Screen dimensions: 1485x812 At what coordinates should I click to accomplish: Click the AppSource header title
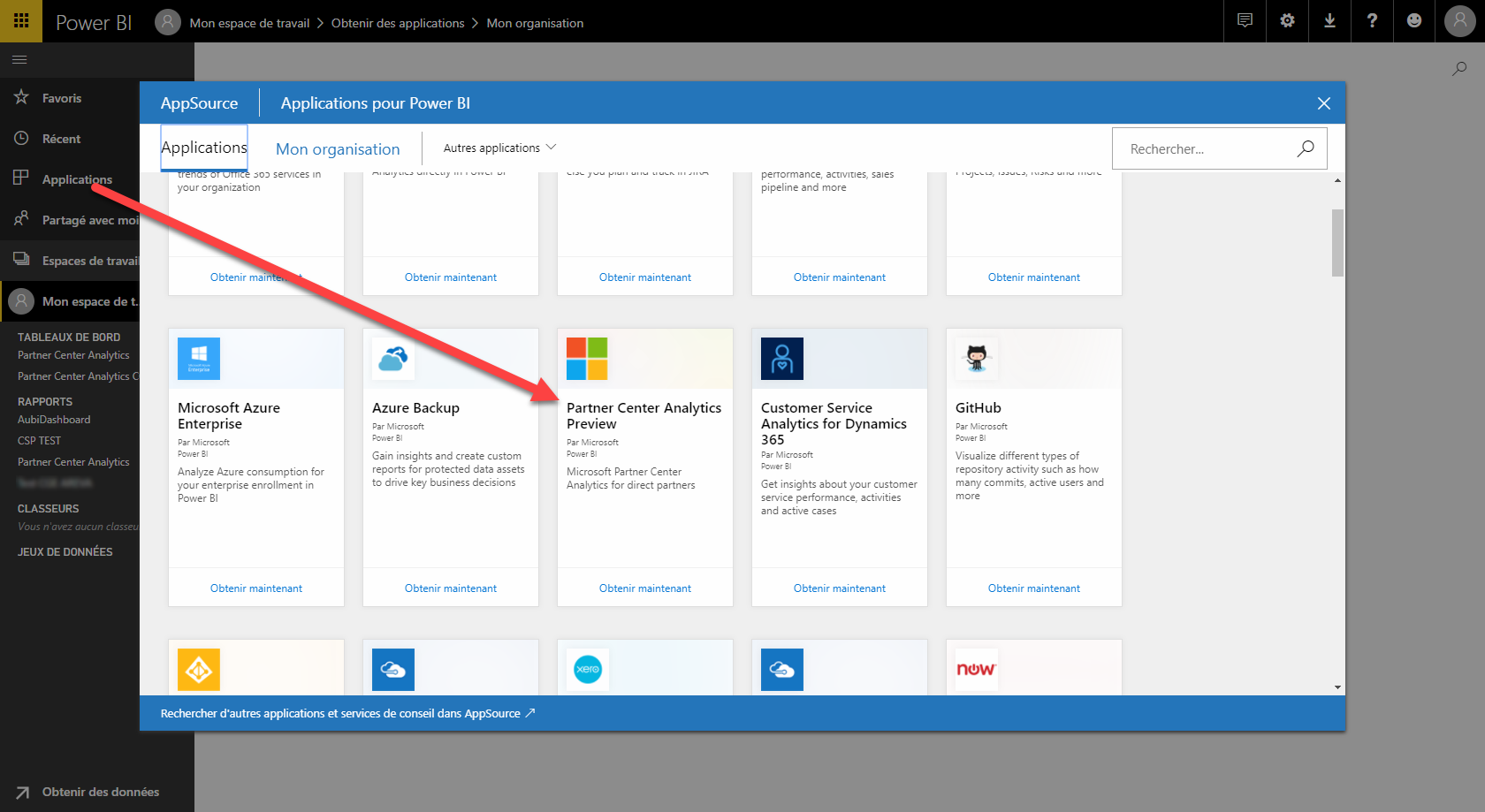click(x=199, y=103)
